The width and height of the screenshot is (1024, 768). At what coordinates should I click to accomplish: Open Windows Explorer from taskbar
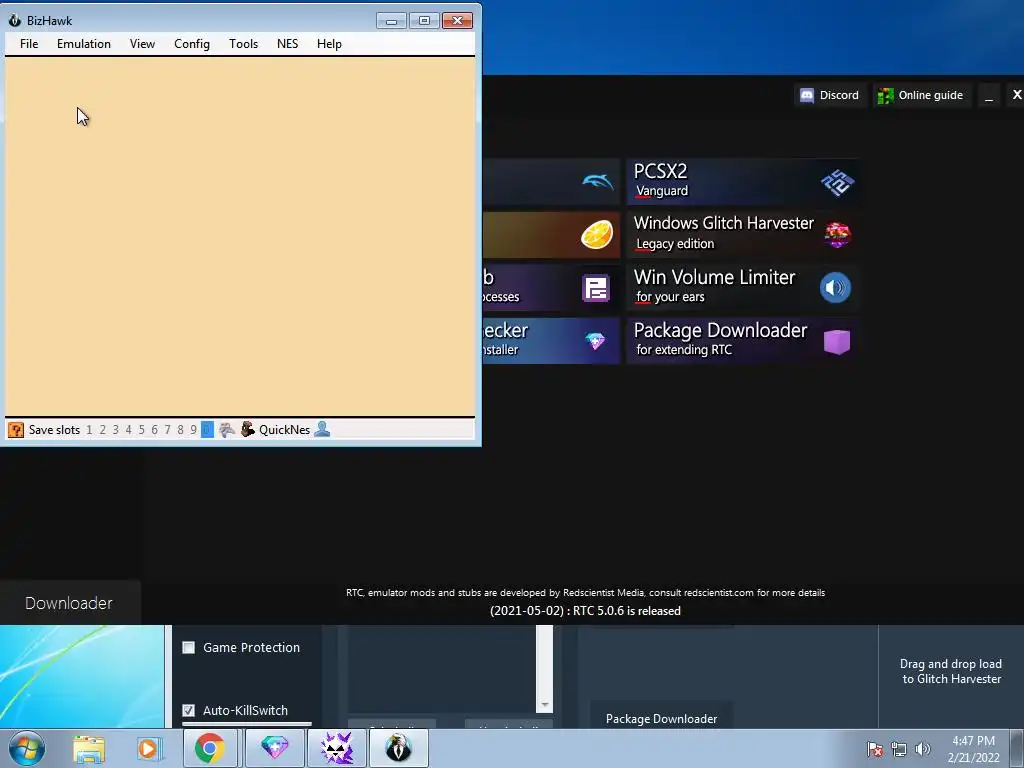pos(89,748)
